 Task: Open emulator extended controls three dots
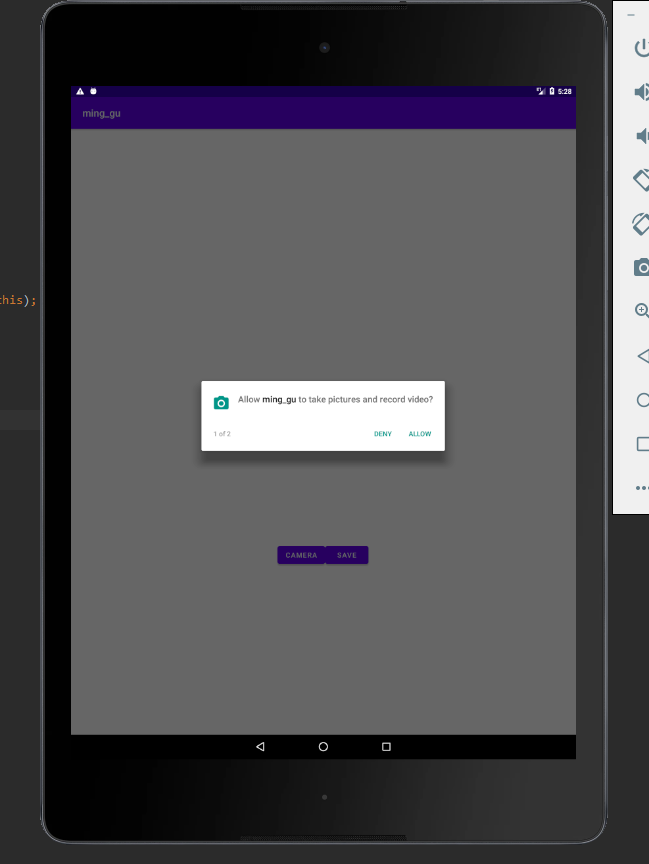[x=642, y=488]
